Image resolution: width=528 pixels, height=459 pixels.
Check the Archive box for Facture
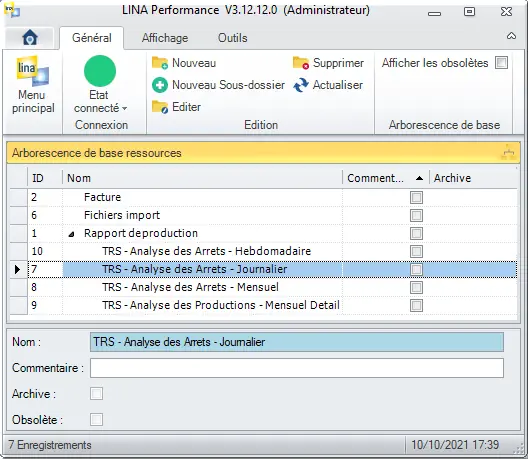[416, 197]
